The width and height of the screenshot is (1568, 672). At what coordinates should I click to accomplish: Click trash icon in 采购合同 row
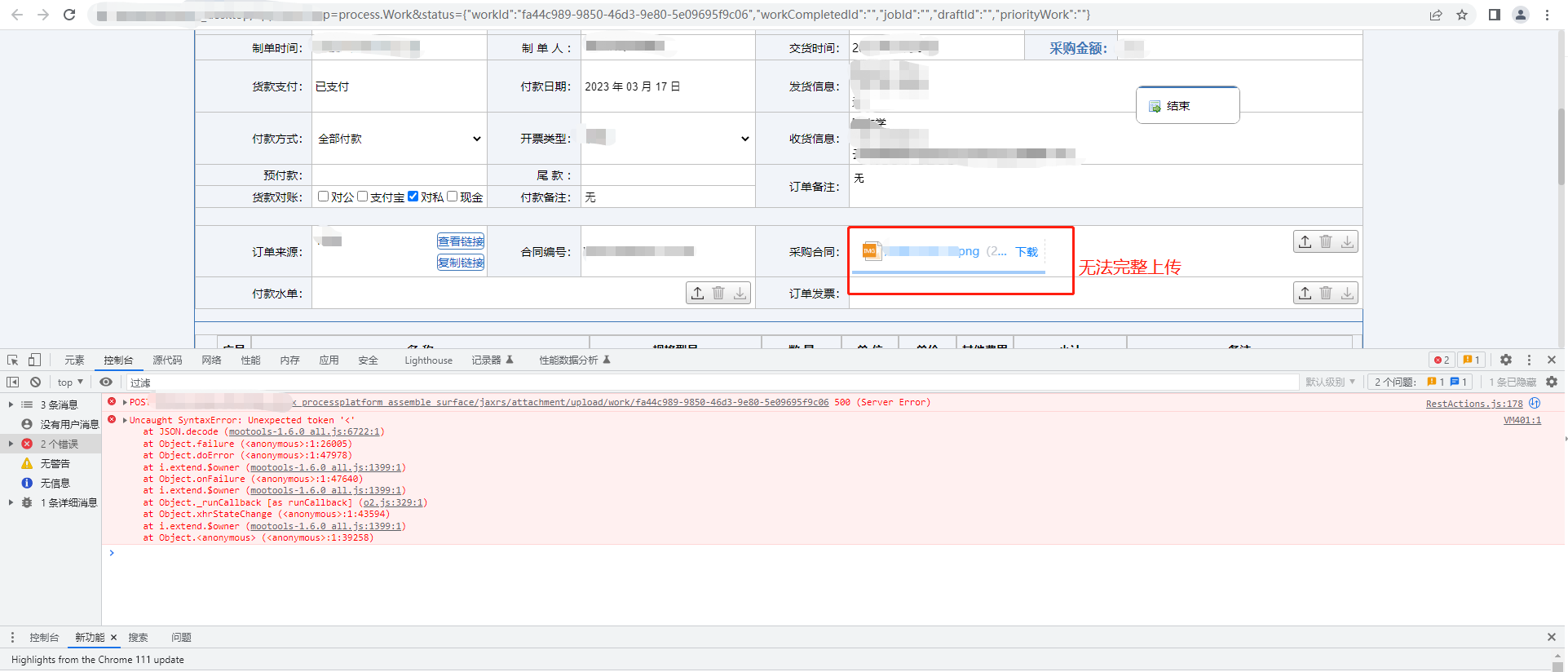pos(1326,241)
